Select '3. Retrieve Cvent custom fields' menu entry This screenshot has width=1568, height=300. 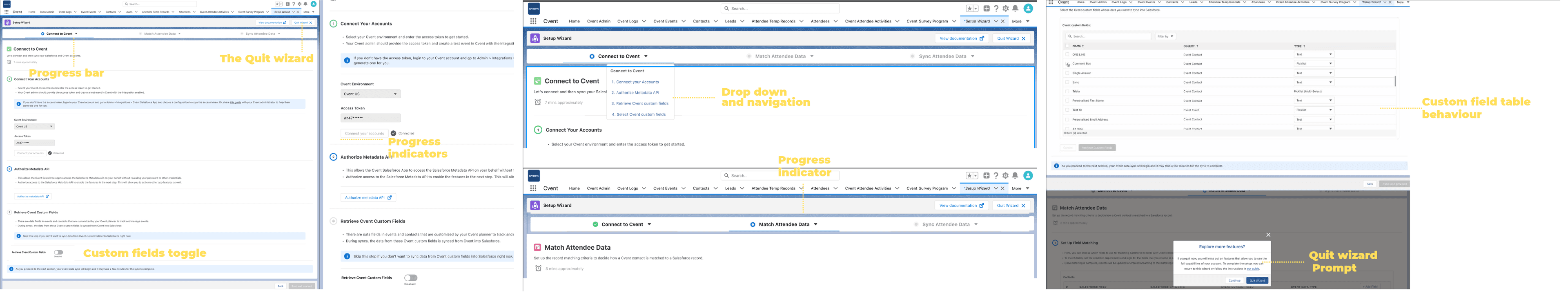[640, 104]
